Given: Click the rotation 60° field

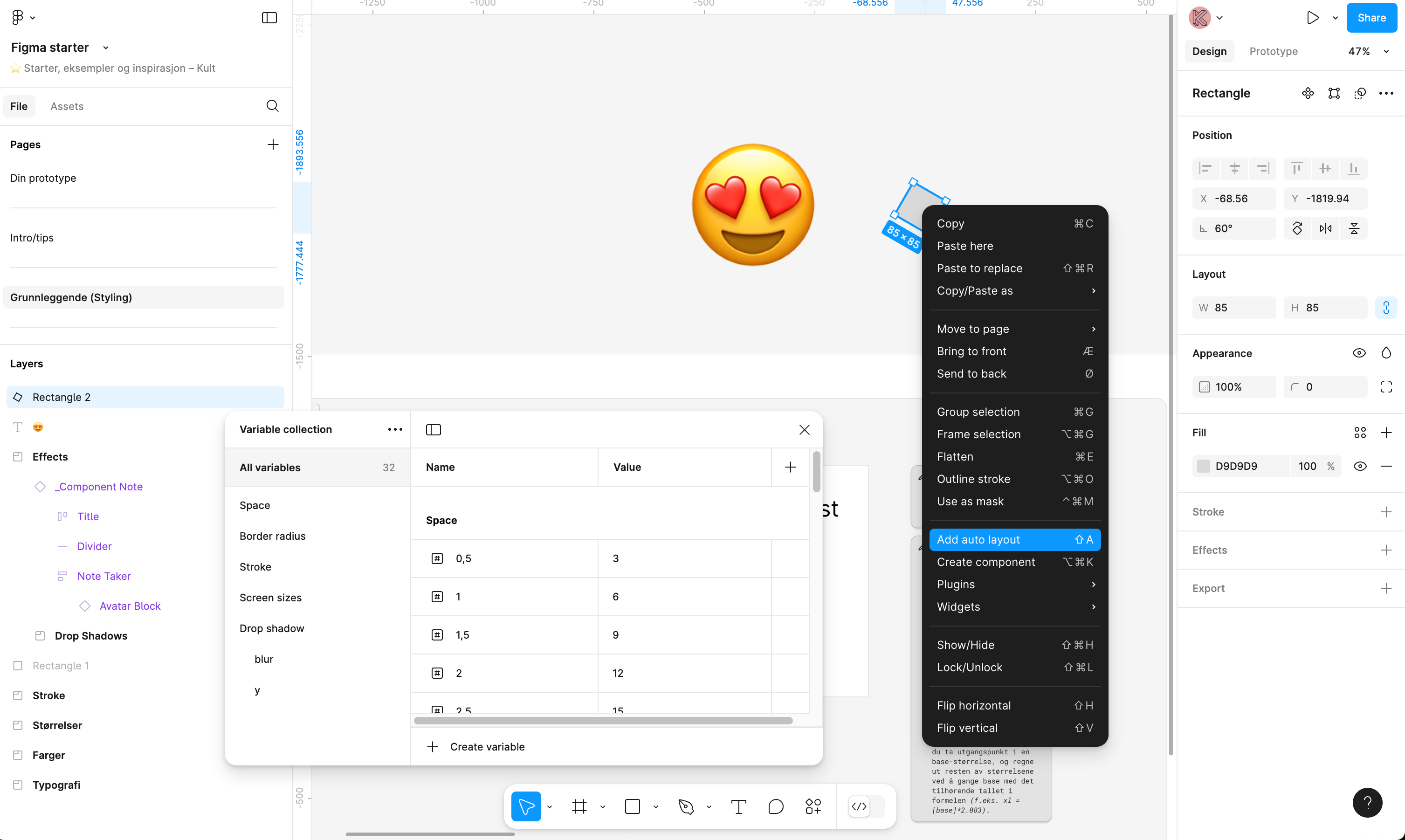Looking at the screenshot, I should click(x=1234, y=228).
